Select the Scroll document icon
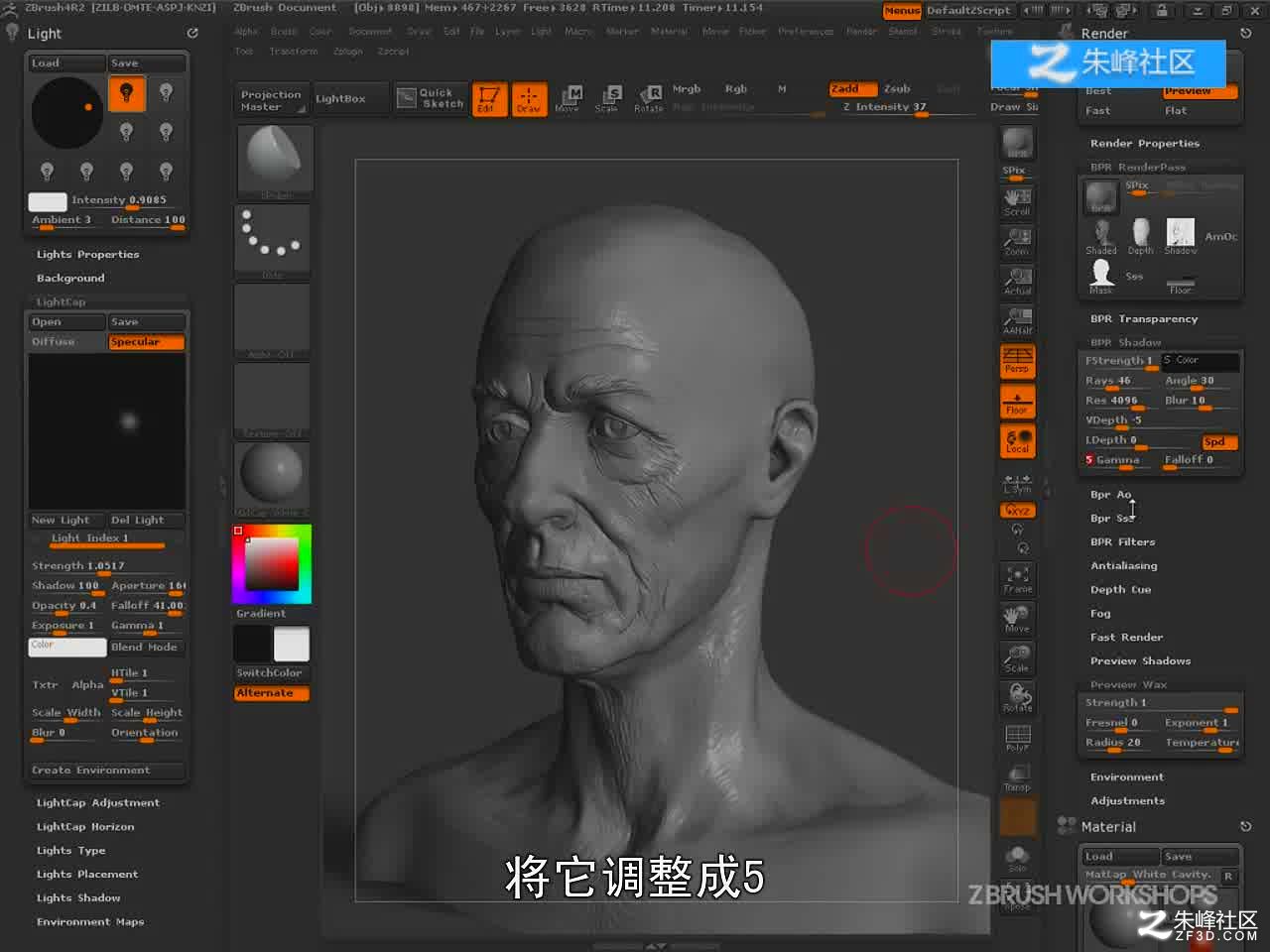 pos(1017,202)
